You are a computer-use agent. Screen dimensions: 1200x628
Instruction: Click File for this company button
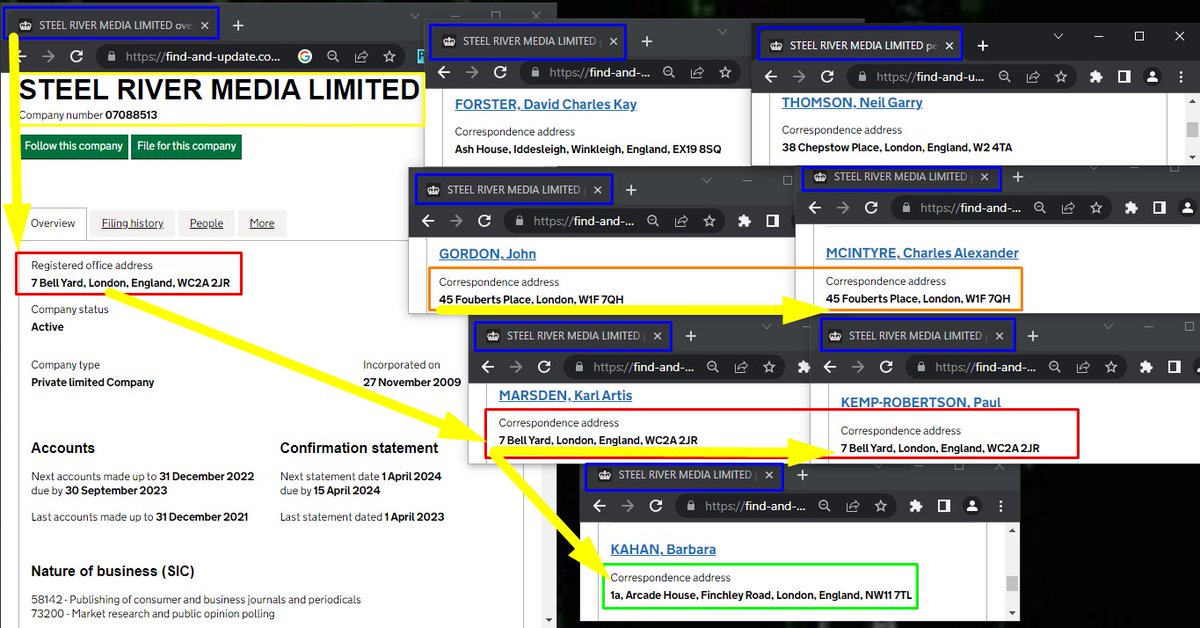coord(187,146)
